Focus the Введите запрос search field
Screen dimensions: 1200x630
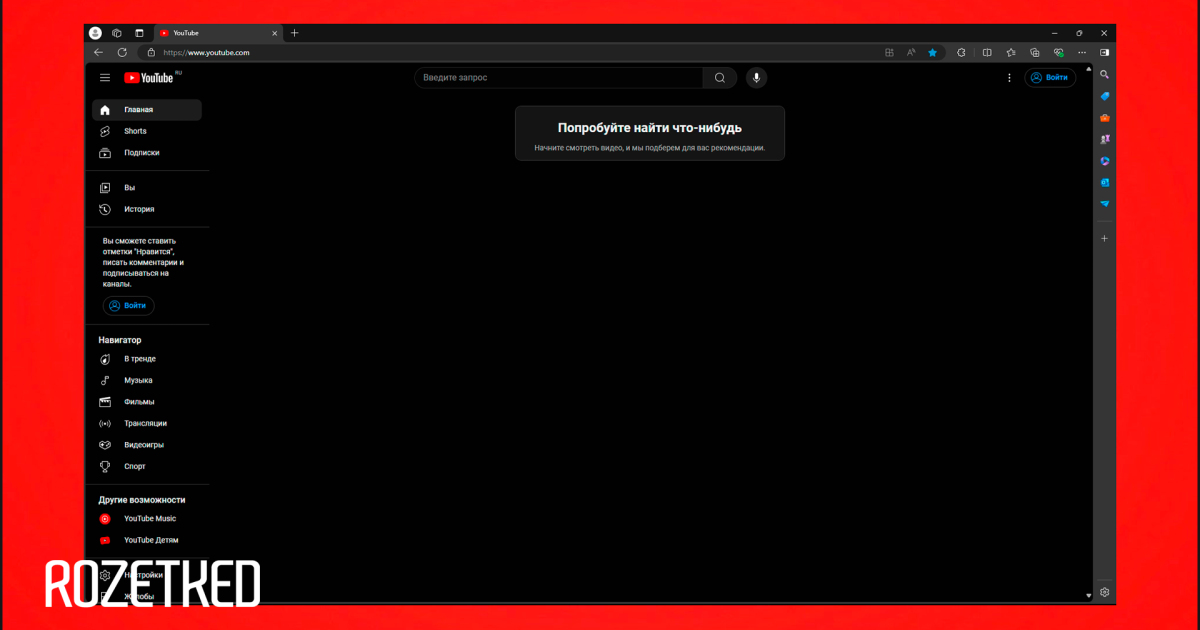(559, 78)
